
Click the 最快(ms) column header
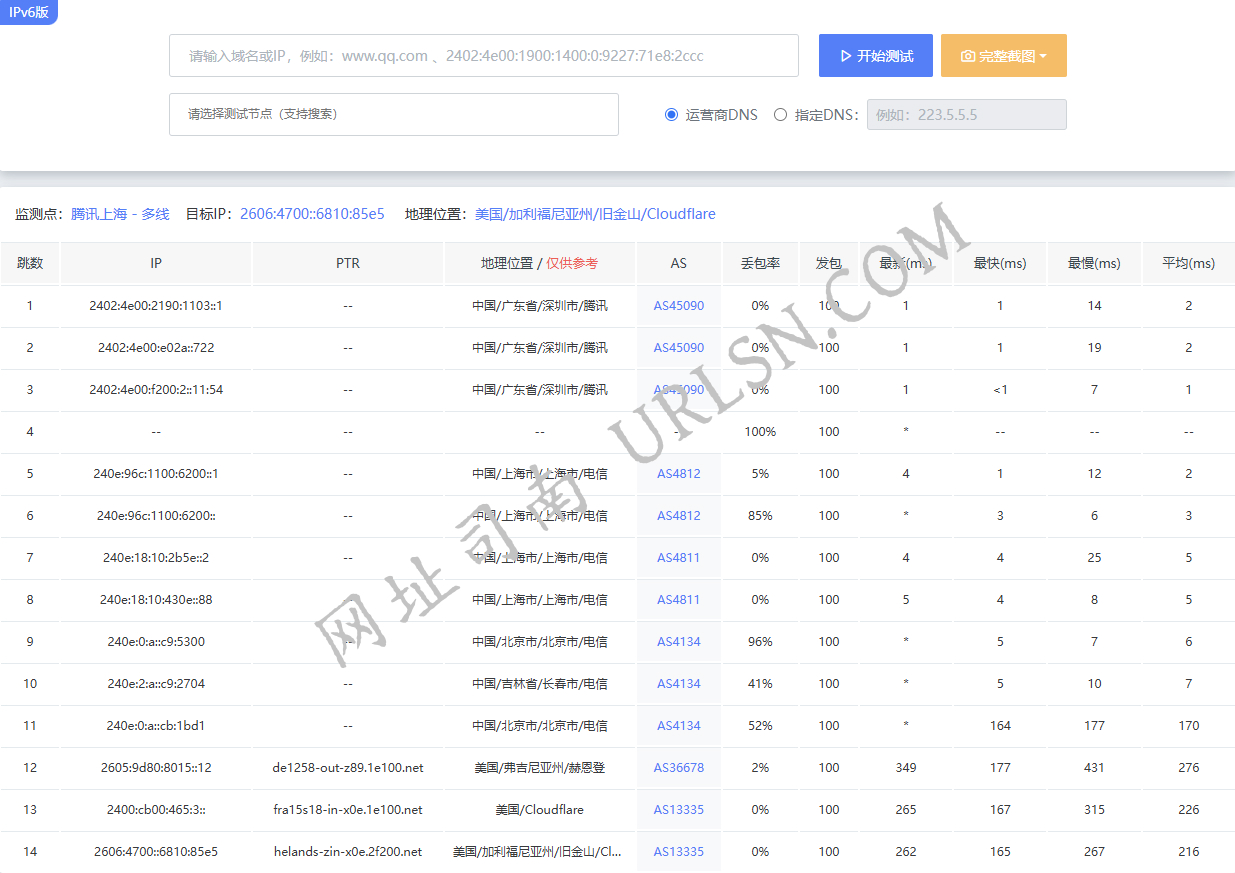click(1000, 263)
